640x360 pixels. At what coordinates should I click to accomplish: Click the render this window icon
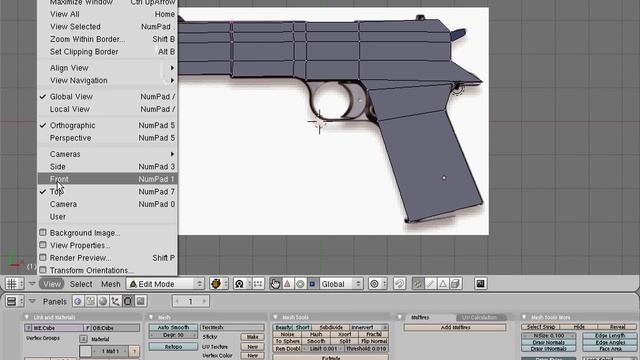(x=480, y=284)
